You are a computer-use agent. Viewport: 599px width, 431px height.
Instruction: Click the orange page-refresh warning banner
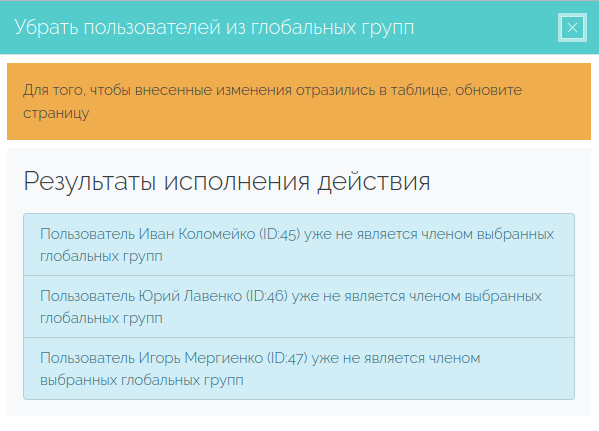click(299, 101)
